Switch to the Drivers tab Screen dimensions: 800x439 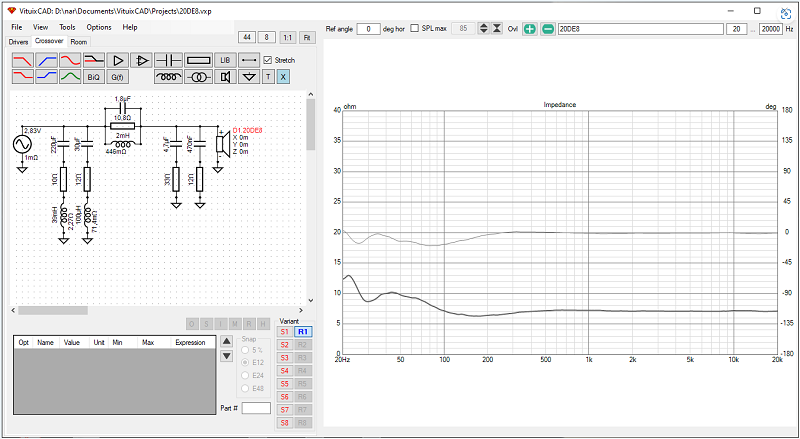(18, 42)
